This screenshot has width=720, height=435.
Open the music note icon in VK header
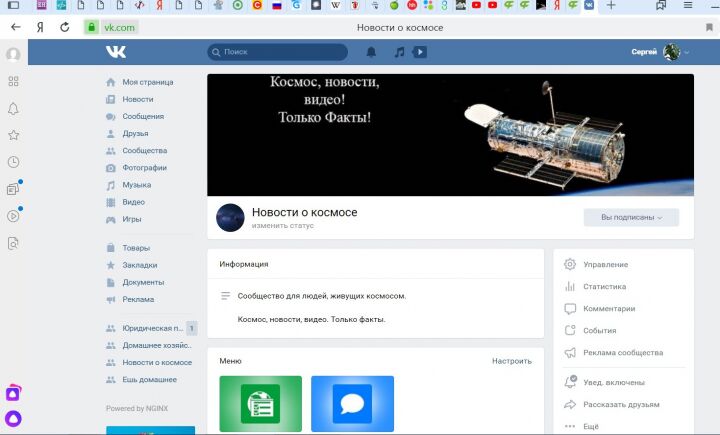[x=399, y=52]
